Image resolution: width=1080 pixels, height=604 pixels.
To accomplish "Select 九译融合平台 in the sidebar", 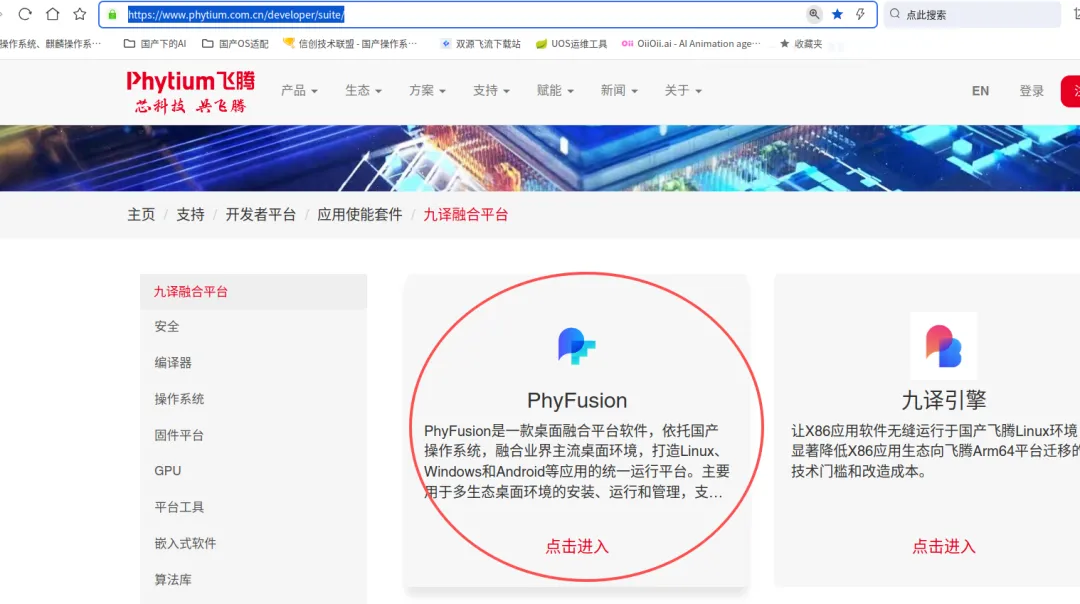I will pyautogui.click(x=253, y=292).
